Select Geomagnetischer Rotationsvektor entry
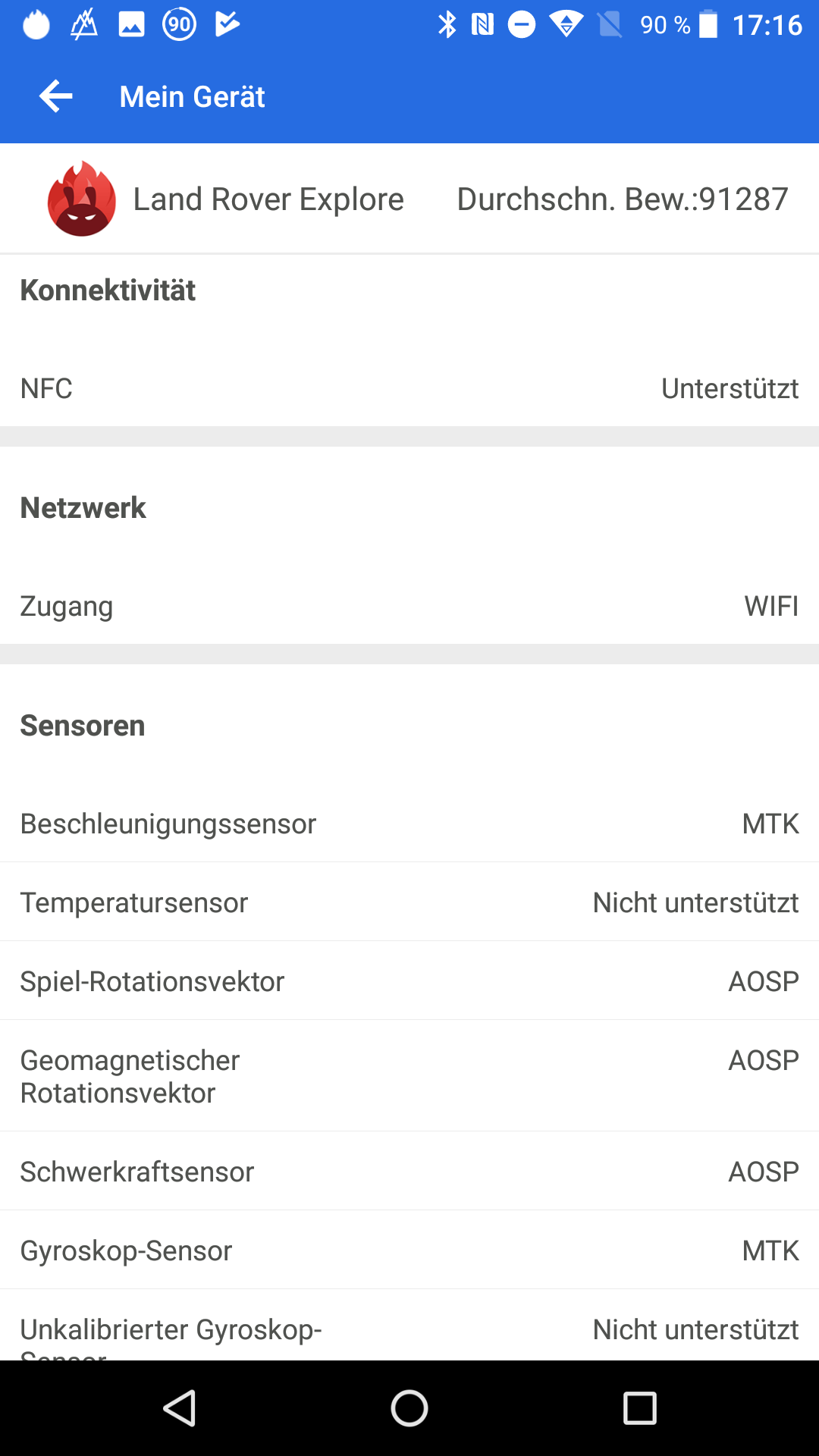 coord(409,1076)
